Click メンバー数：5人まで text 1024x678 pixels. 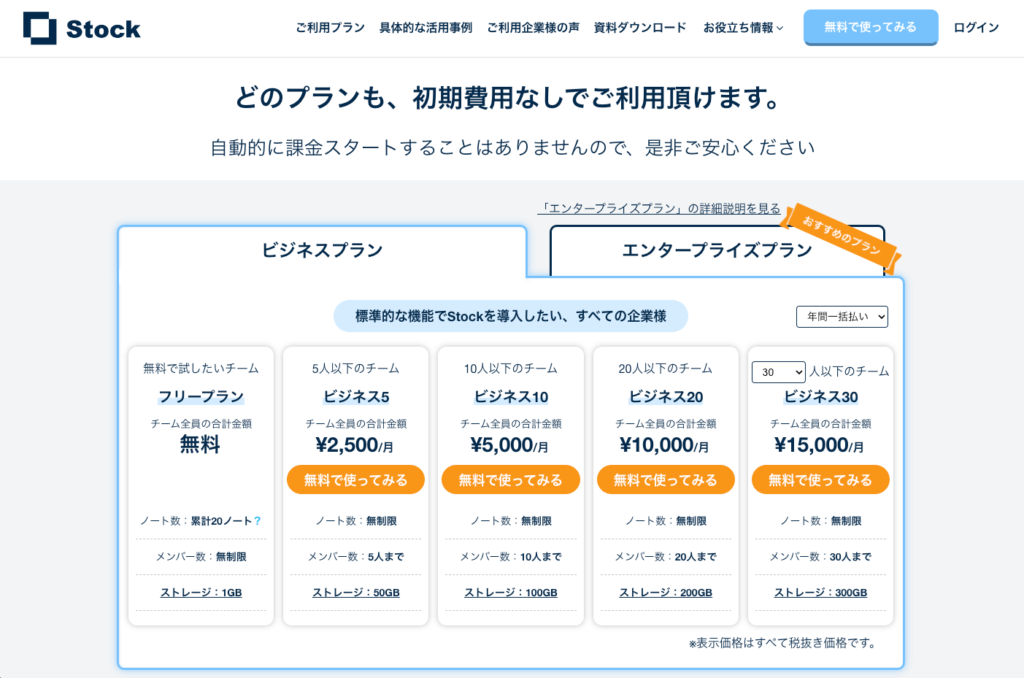[x=356, y=557]
